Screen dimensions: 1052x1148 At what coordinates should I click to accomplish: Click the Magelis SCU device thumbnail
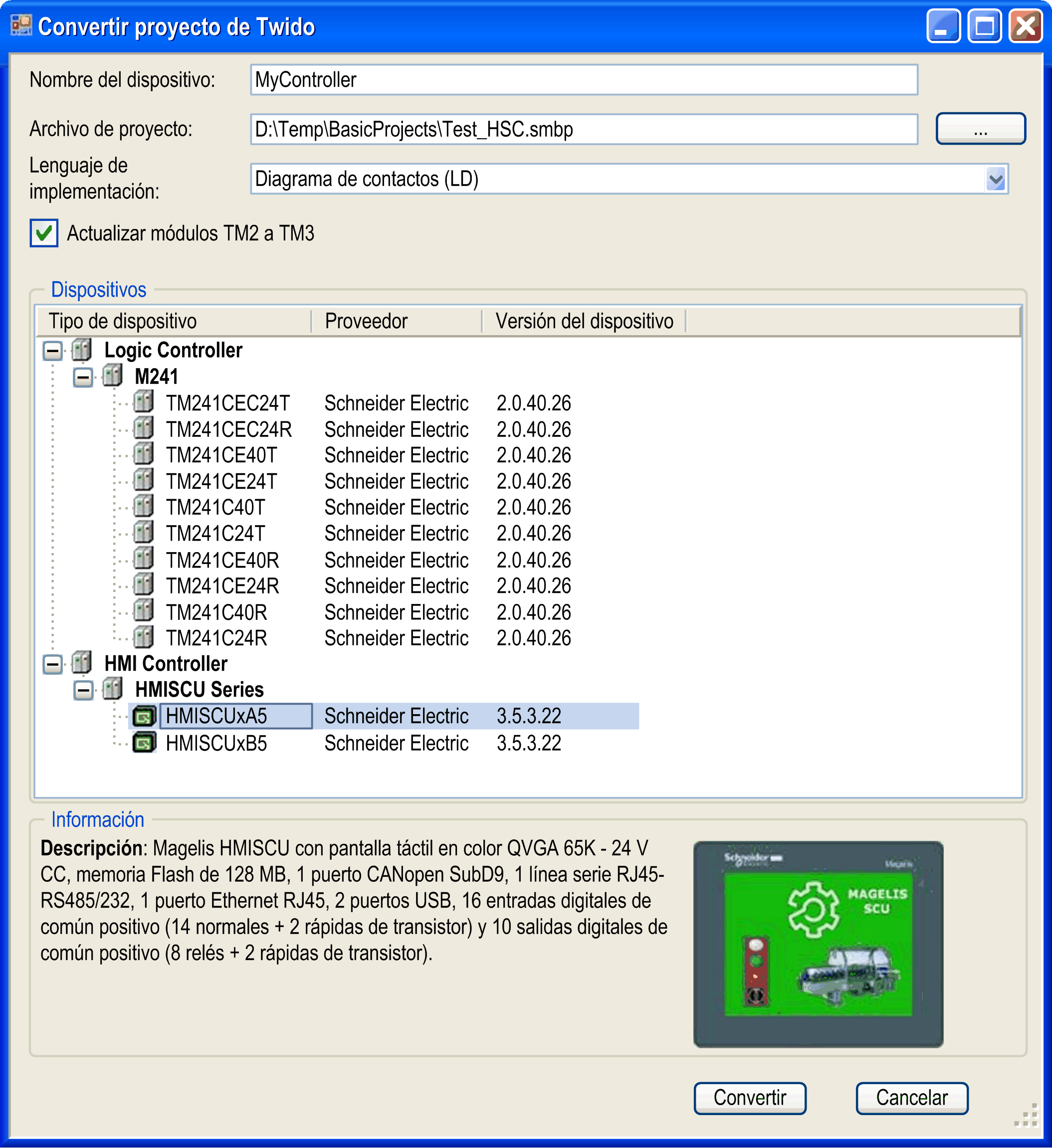coord(818,944)
